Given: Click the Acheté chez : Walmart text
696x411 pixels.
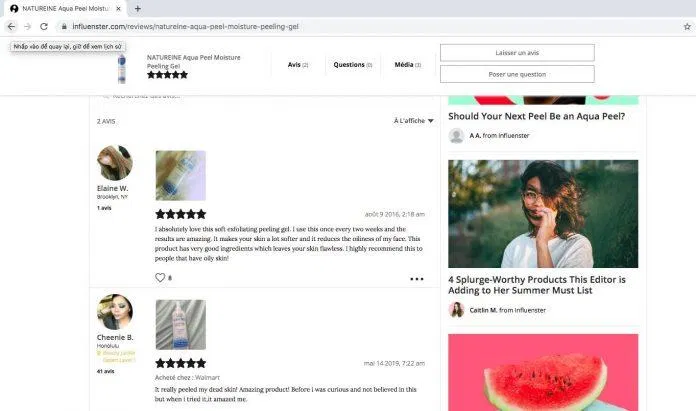Looking at the screenshot, I should 187,377.
